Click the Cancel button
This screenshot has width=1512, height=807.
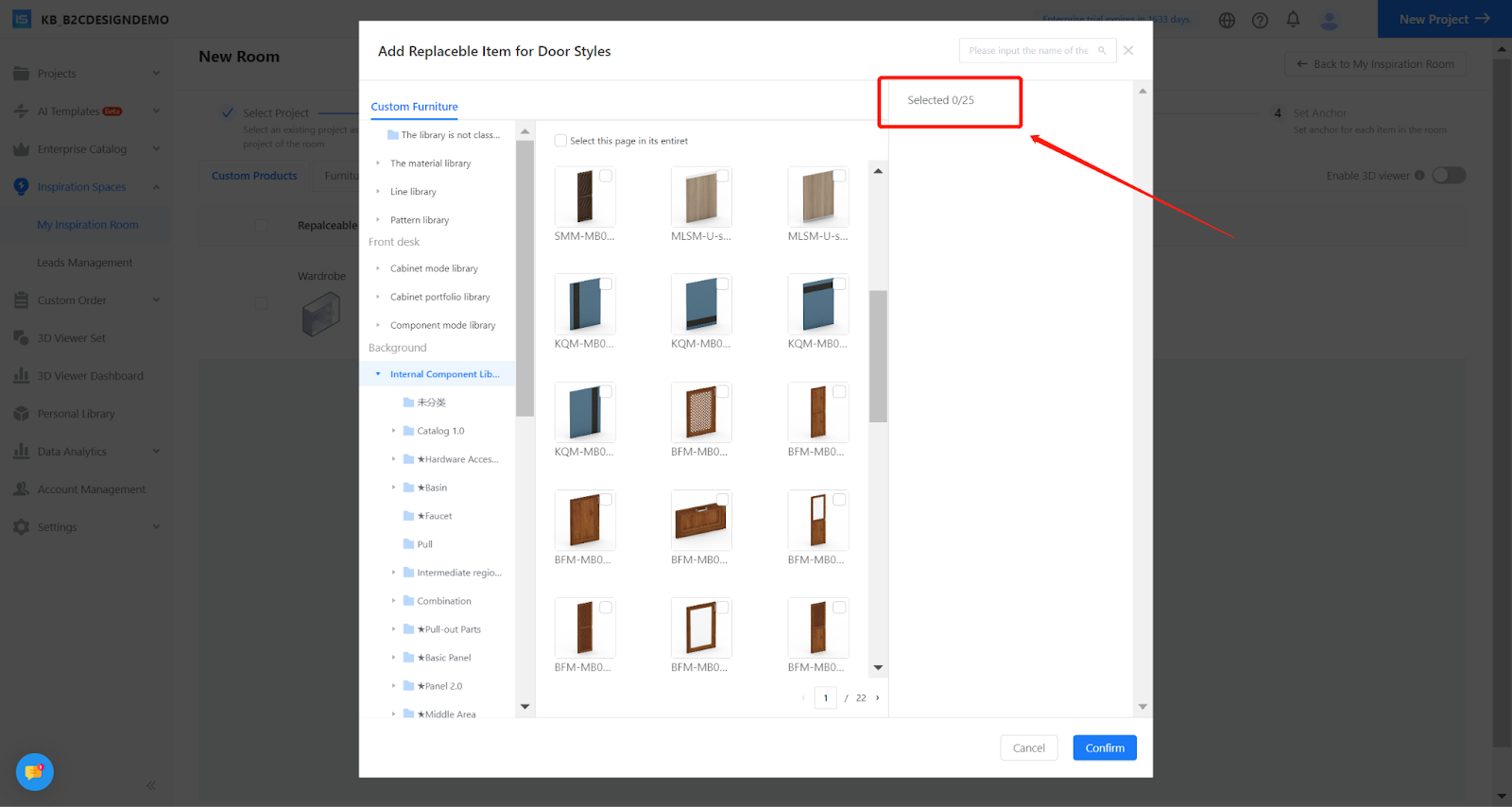[1028, 747]
